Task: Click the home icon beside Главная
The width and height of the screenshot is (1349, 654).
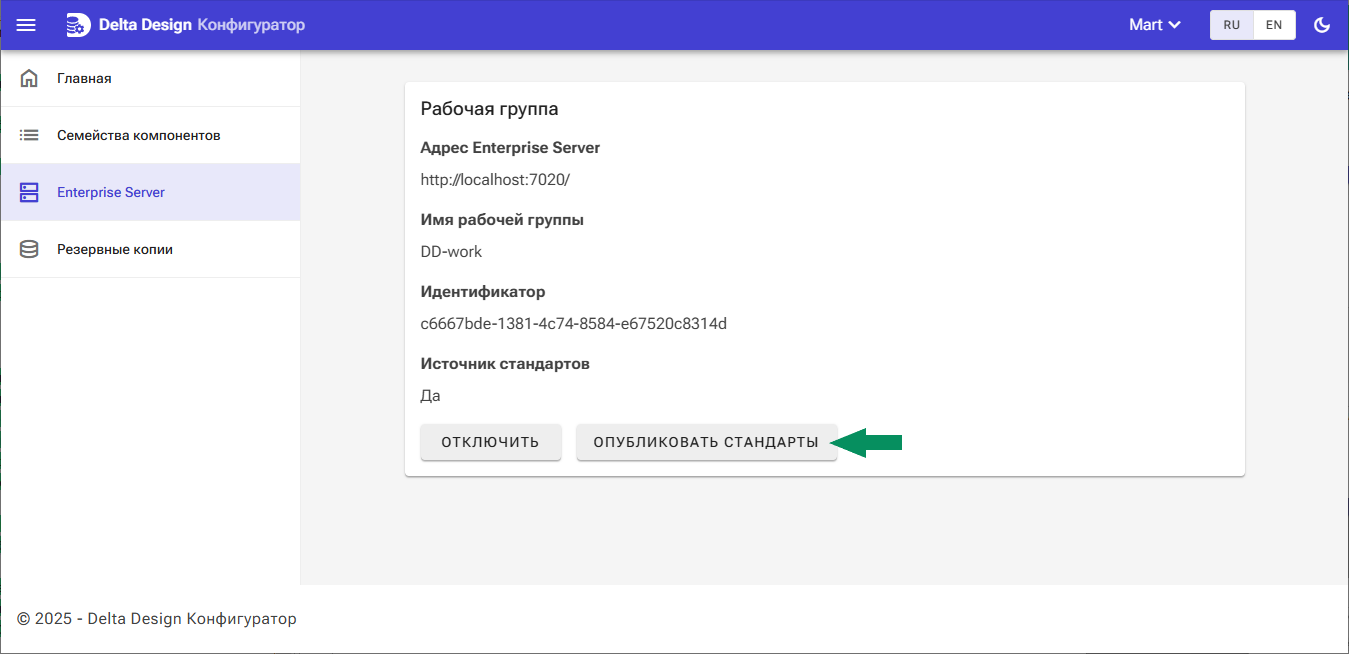Action: pyautogui.click(x=29, y=78)
